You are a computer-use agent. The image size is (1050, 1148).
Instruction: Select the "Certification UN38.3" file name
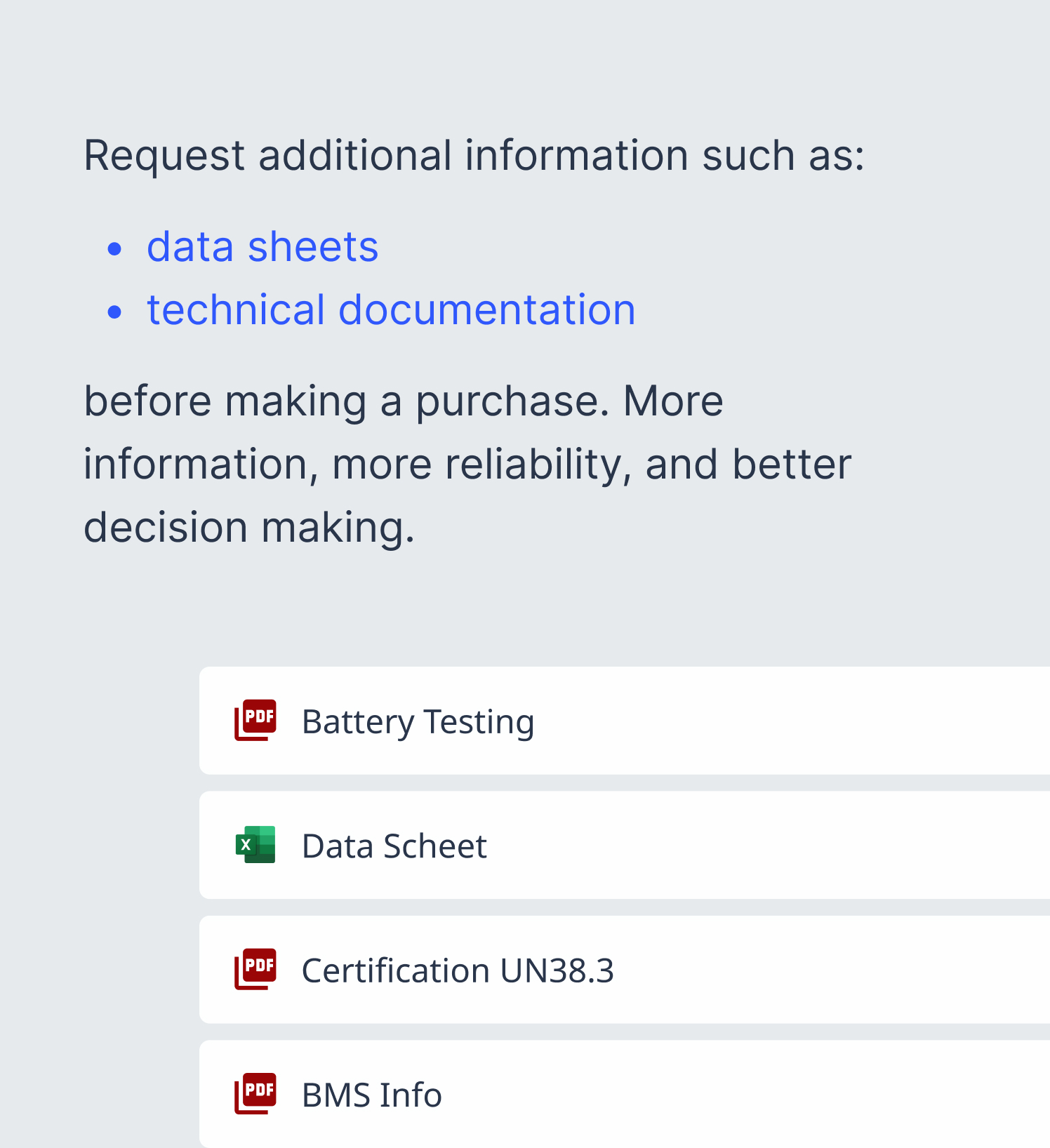tap(458, 970)
